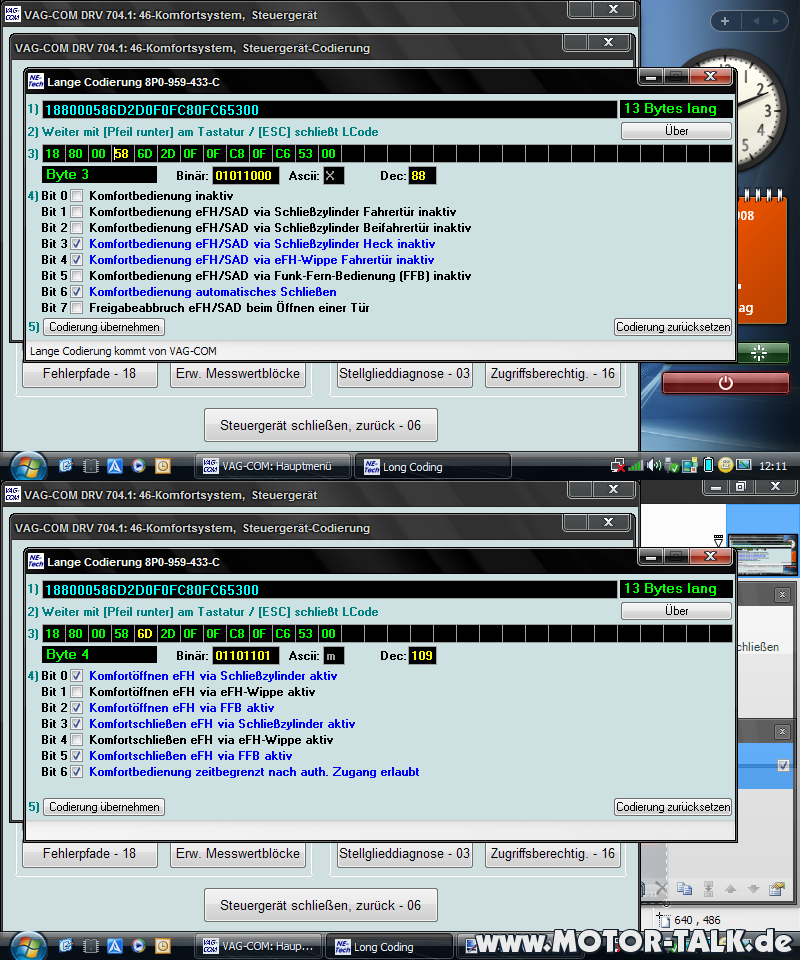This screenshot has width=800, height=960.
Task: Switch to 'Long Coding' on the lower taskbar
Action: [x=389, y=947]
